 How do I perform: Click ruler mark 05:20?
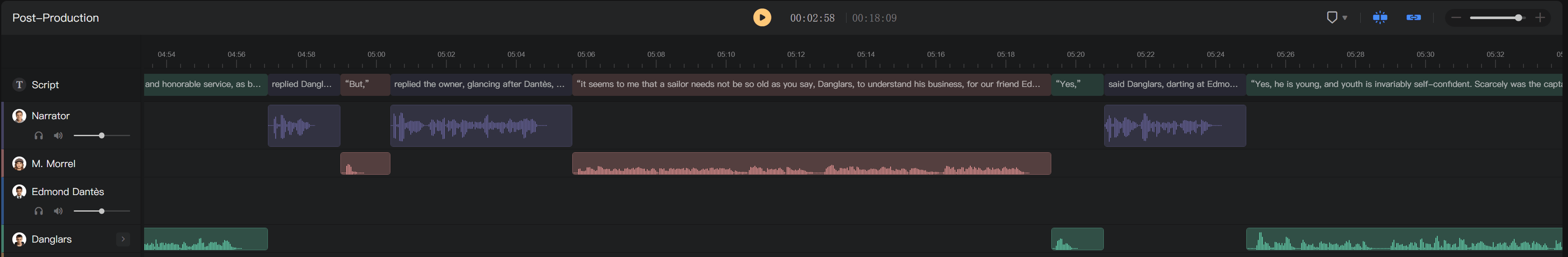(x=1075, y=55)
